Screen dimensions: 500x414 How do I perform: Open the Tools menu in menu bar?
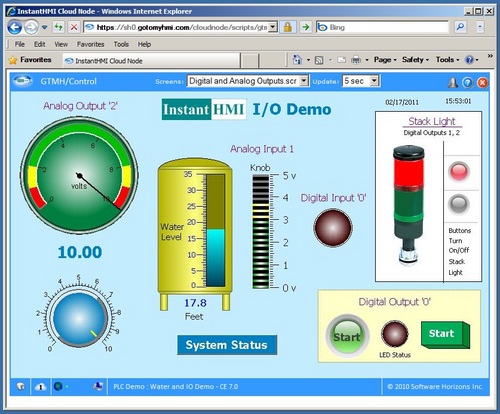pos(121,44)
